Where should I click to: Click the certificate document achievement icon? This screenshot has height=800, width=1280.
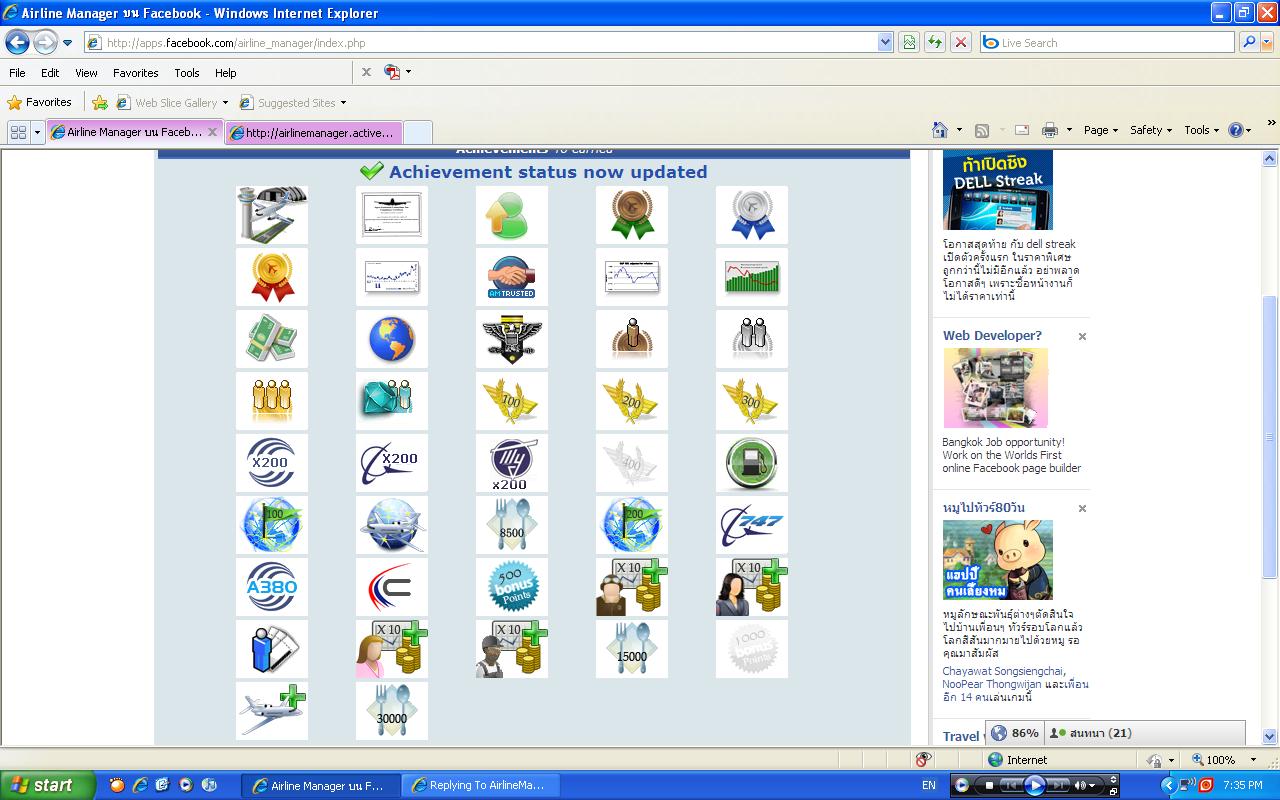coord(392,215)
